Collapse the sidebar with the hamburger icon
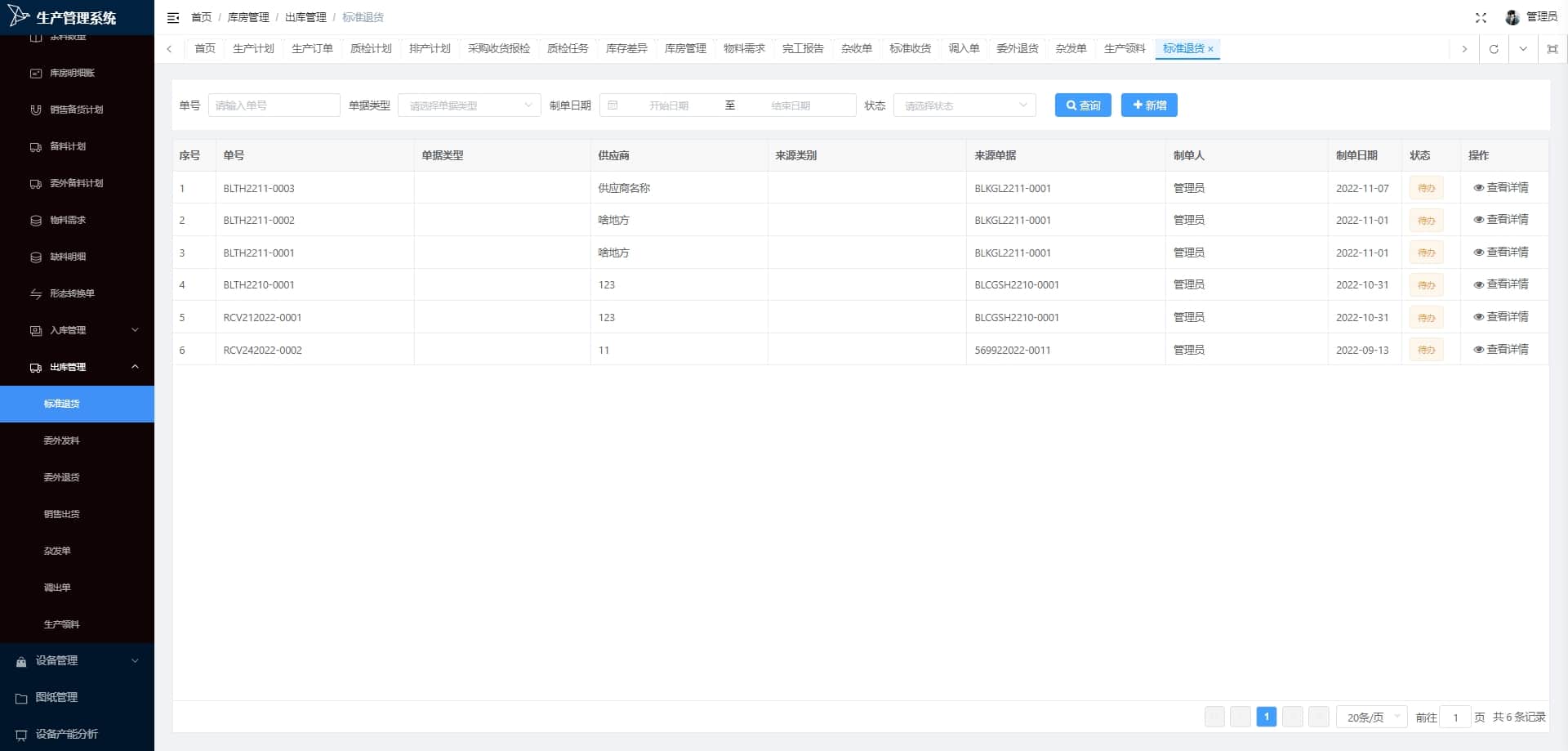 point(173,17)
